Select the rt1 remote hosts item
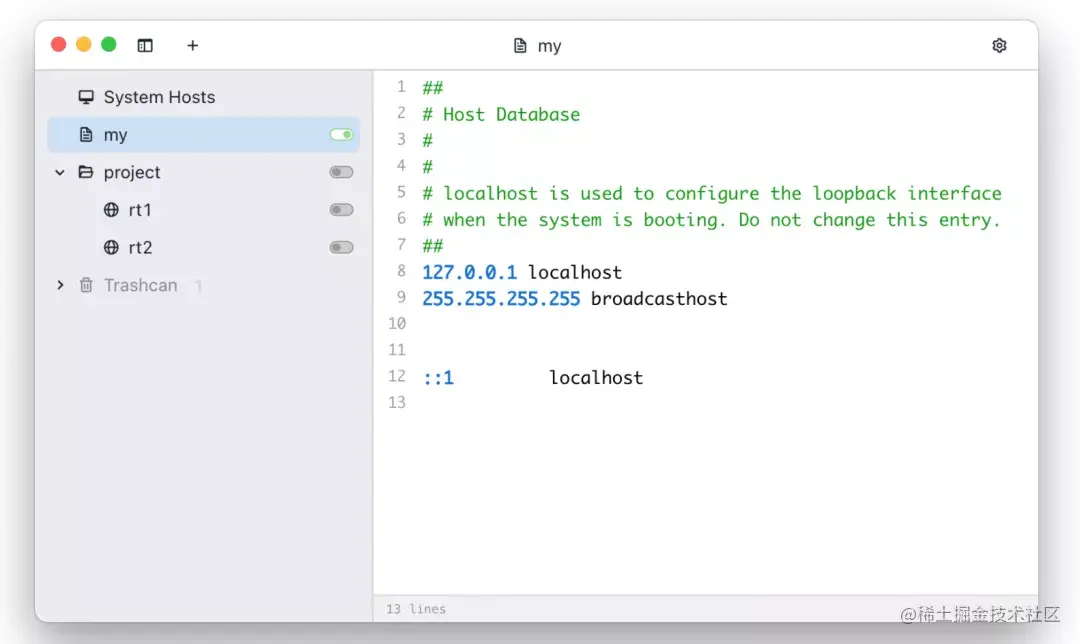Viewport: 1080px width, 644px height. coord(204,209)
